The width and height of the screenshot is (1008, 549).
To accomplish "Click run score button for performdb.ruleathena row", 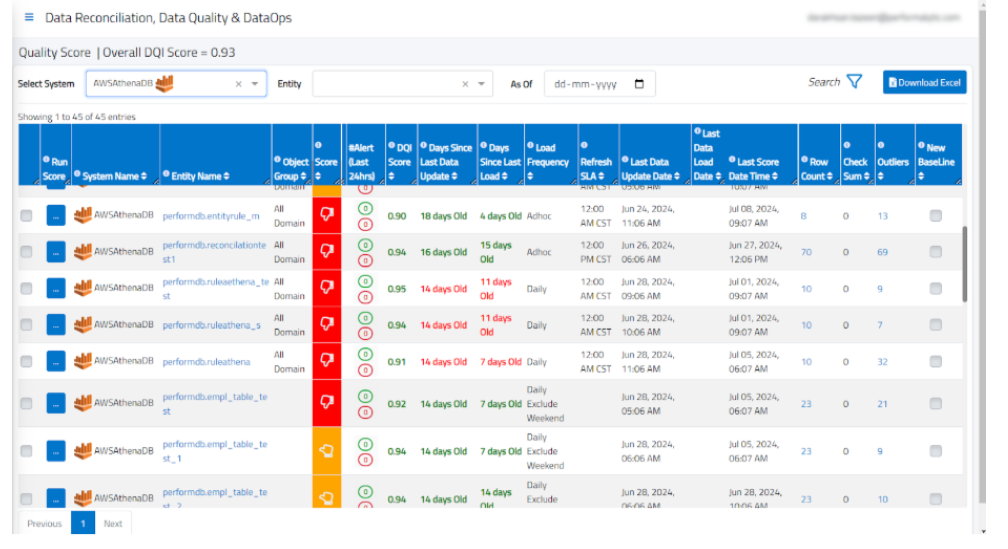I will pos(55,361).
